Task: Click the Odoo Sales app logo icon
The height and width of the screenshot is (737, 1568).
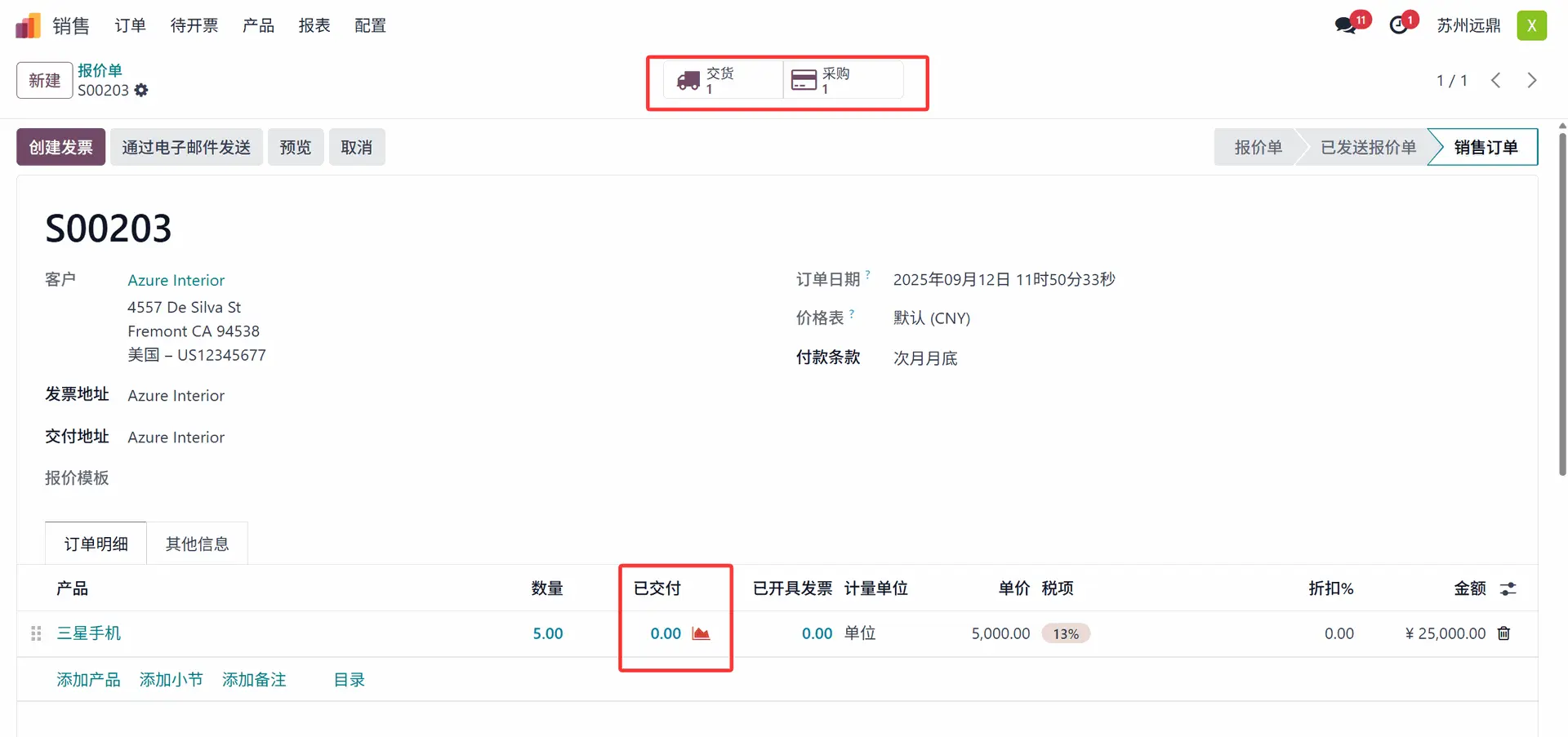Action: point(28,26)
